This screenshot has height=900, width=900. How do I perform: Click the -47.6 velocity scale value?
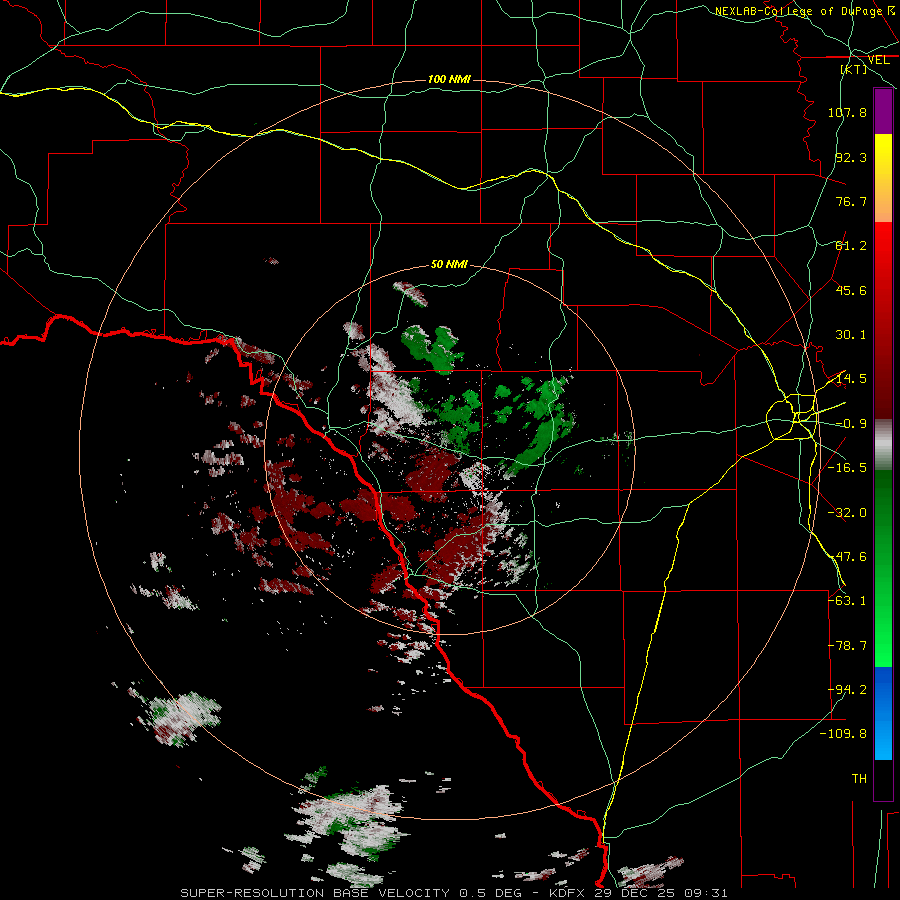pos(847,557)
